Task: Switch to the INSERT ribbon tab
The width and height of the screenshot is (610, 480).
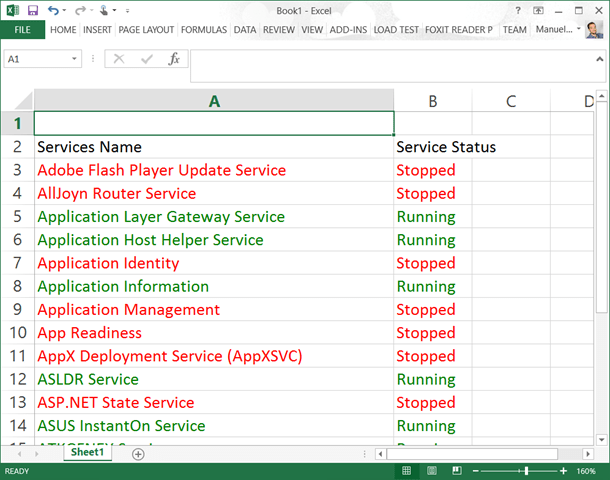Action: tap(97, 30)
